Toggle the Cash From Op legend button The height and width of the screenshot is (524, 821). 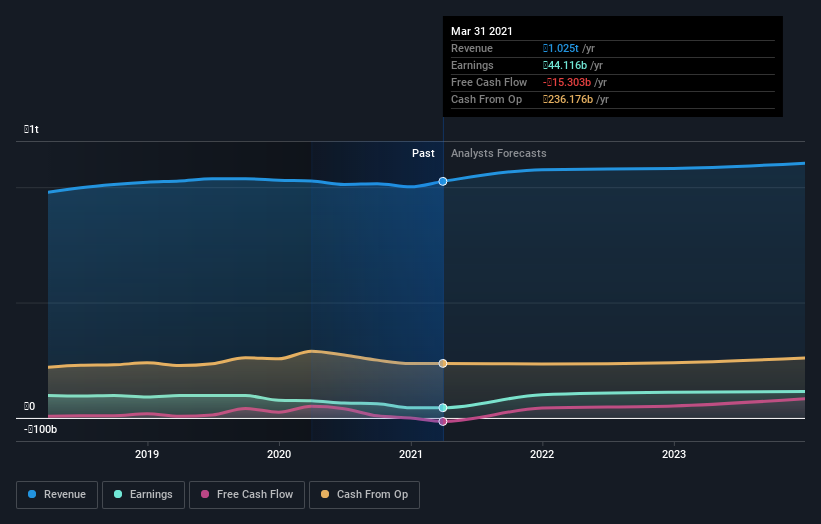pyautogui.click(x=364, y=495)
